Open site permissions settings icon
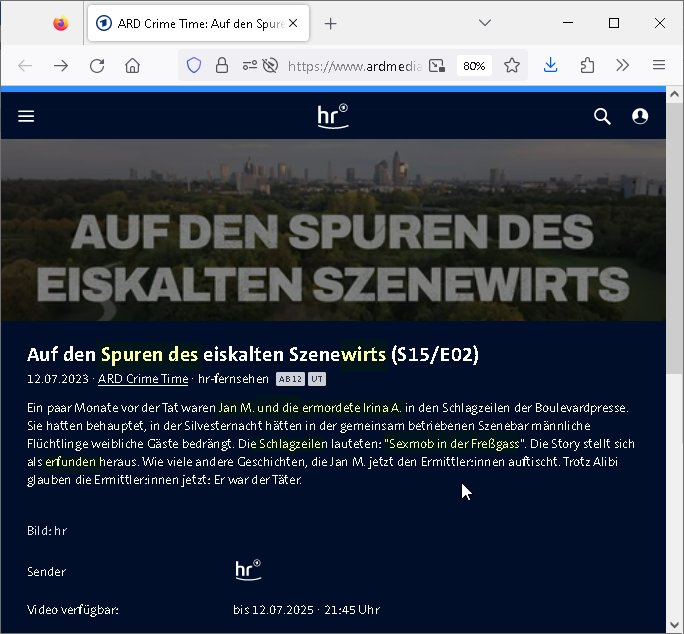 click(250, 66)
